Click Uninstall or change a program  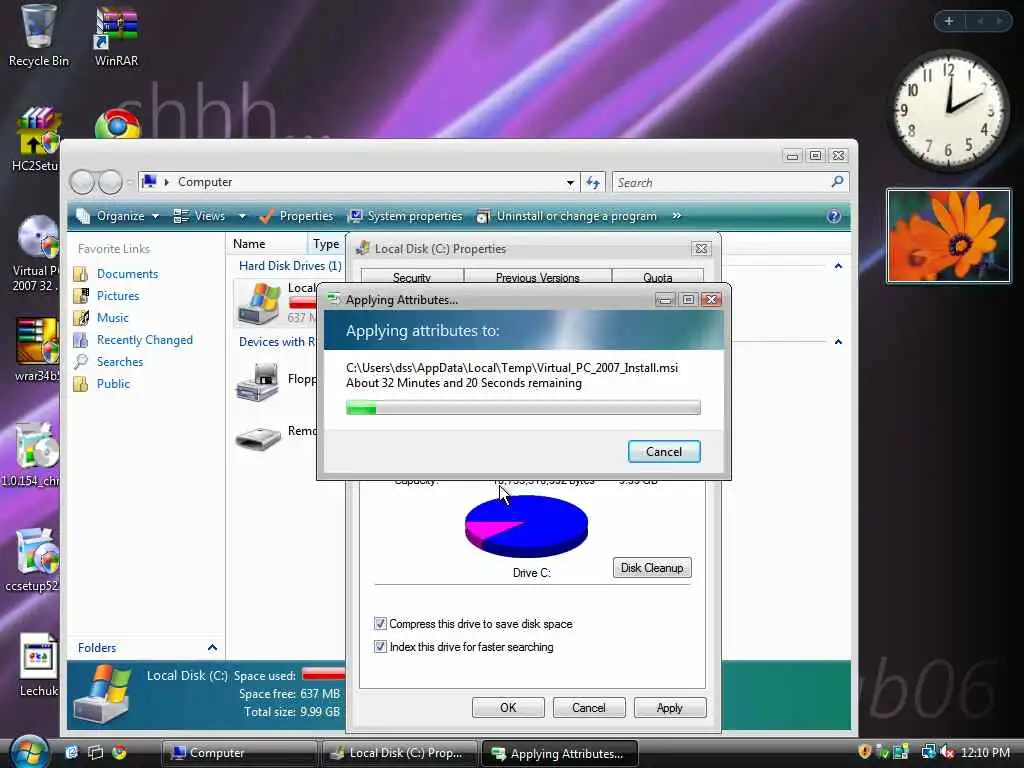[x=567, y=216]
